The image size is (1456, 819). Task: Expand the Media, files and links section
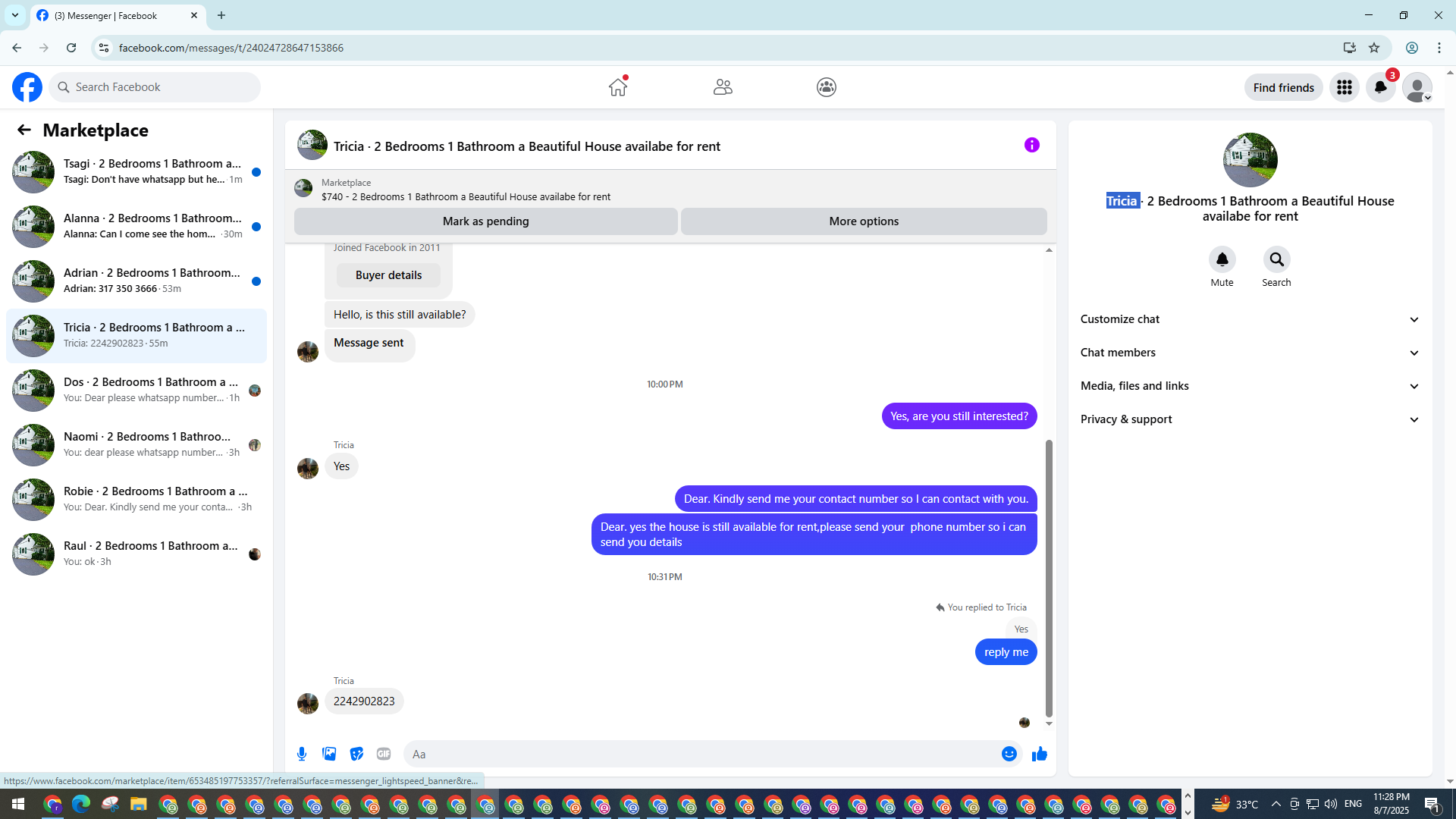coord(1250,386)
